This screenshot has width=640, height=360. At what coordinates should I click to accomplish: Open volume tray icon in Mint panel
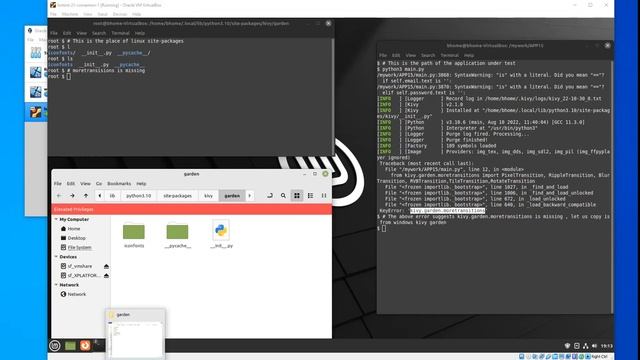coord(594,346)
